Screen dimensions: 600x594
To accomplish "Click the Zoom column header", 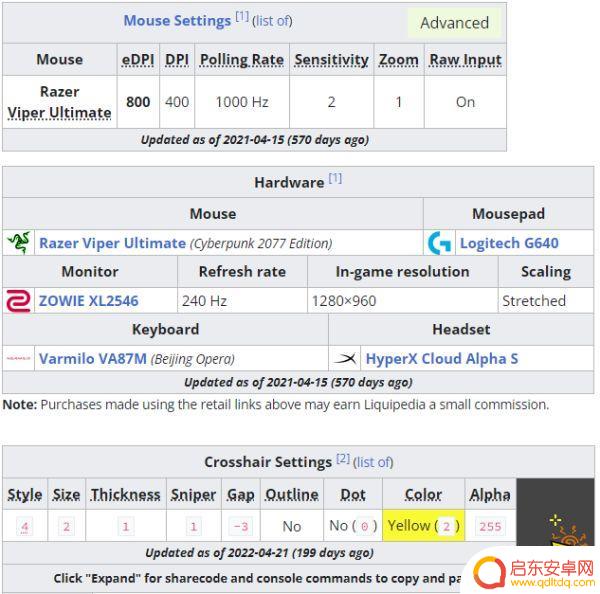I will point(399,60).
